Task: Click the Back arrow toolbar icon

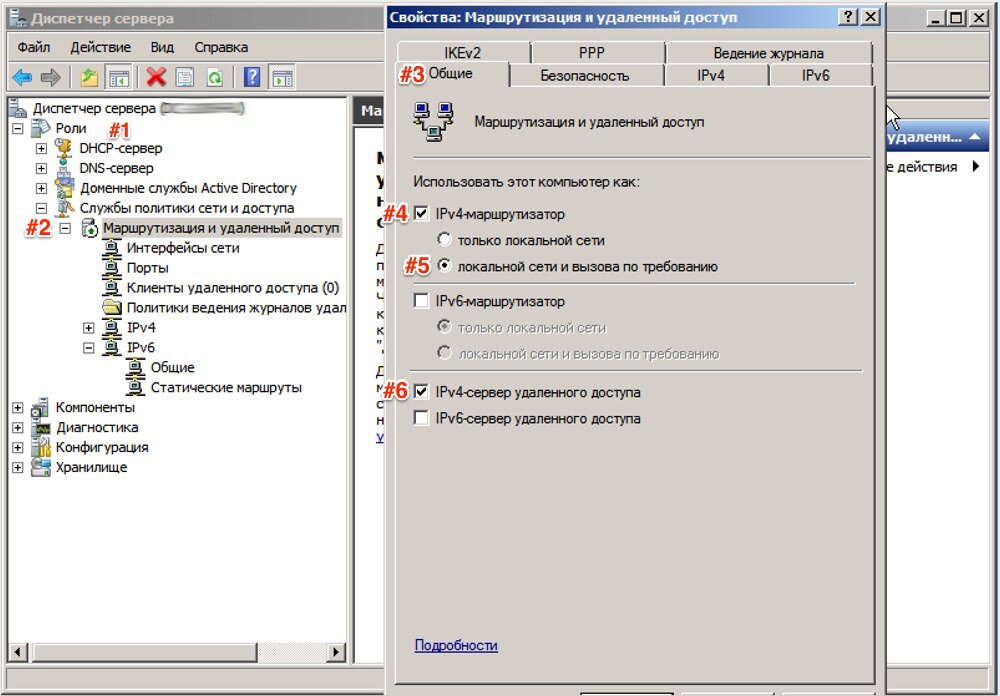Action: pos(22,78)
